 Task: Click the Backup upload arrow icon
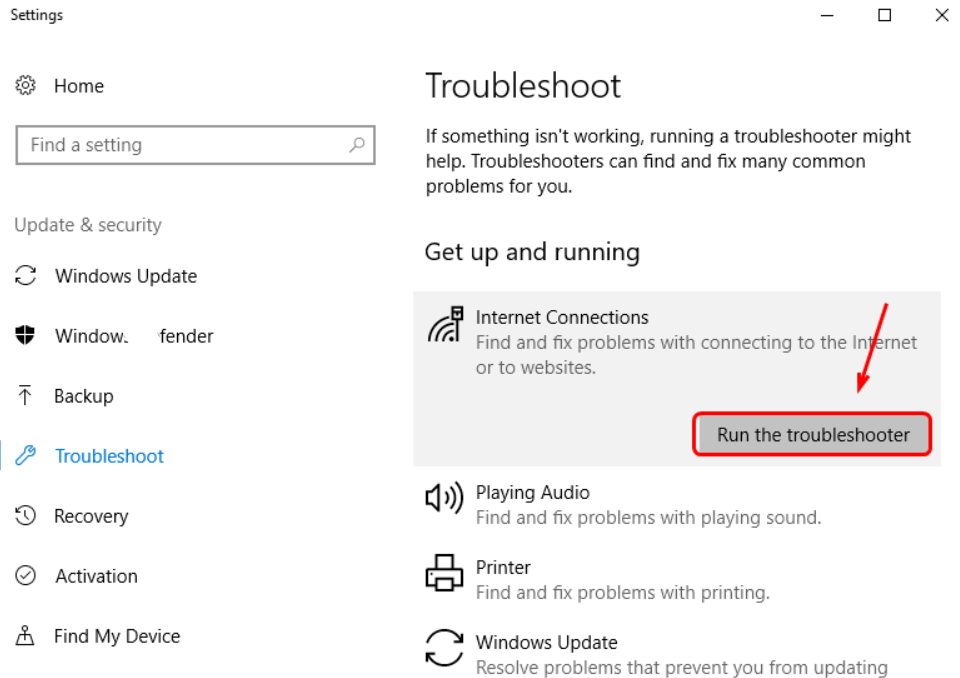point(26,396)
